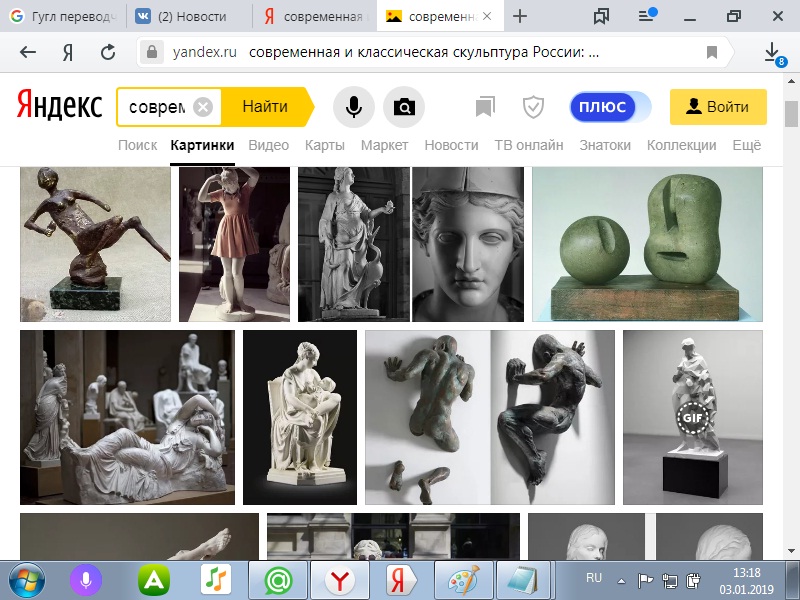This screenshot has height=600, width=800.
Task: Click the padlock site security icon
Action: (152, 52)
